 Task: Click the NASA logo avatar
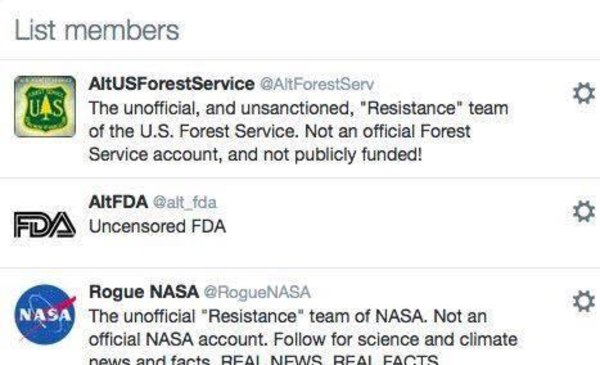click(x=45, y=314)
